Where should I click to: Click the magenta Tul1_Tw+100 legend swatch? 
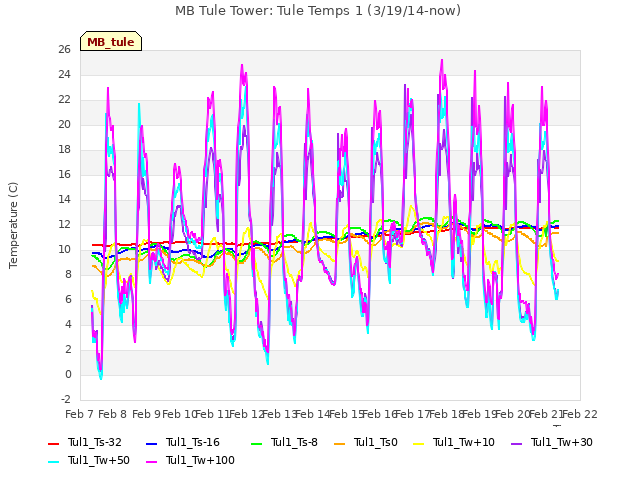[151, 461]
